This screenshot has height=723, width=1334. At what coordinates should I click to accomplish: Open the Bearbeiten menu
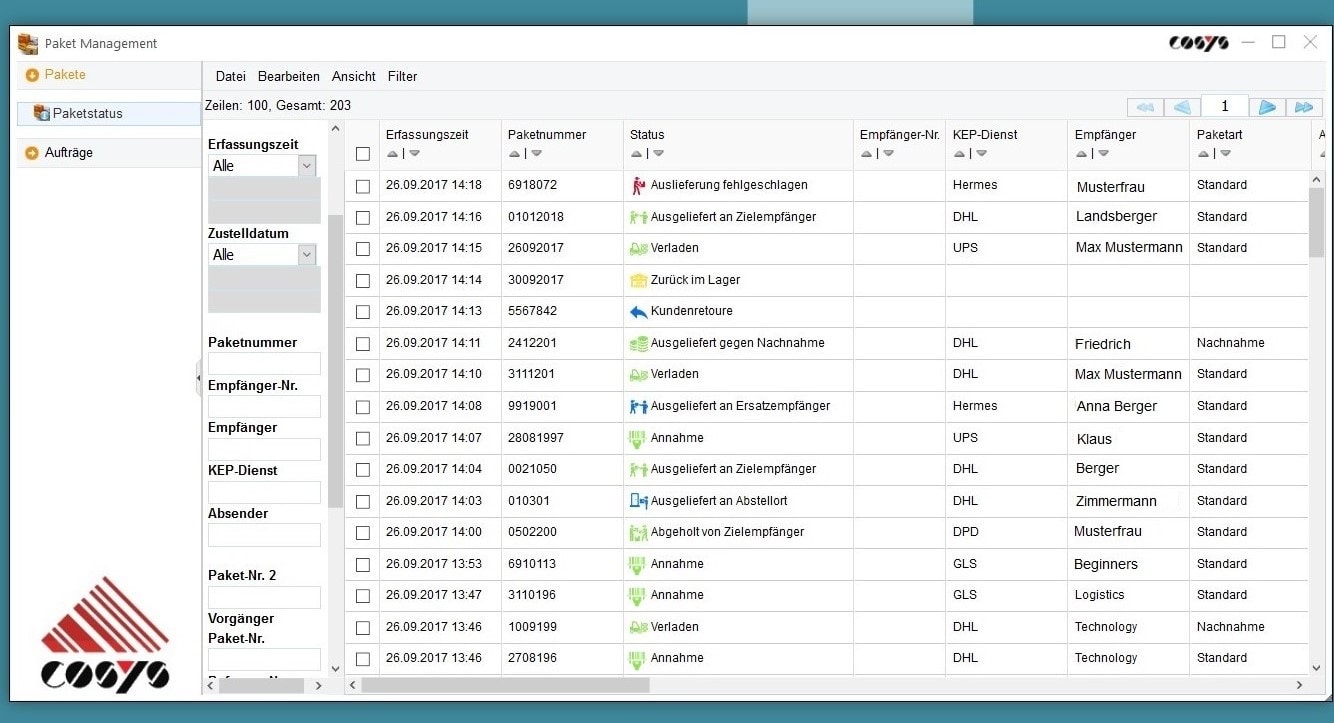tap(289, 76)
